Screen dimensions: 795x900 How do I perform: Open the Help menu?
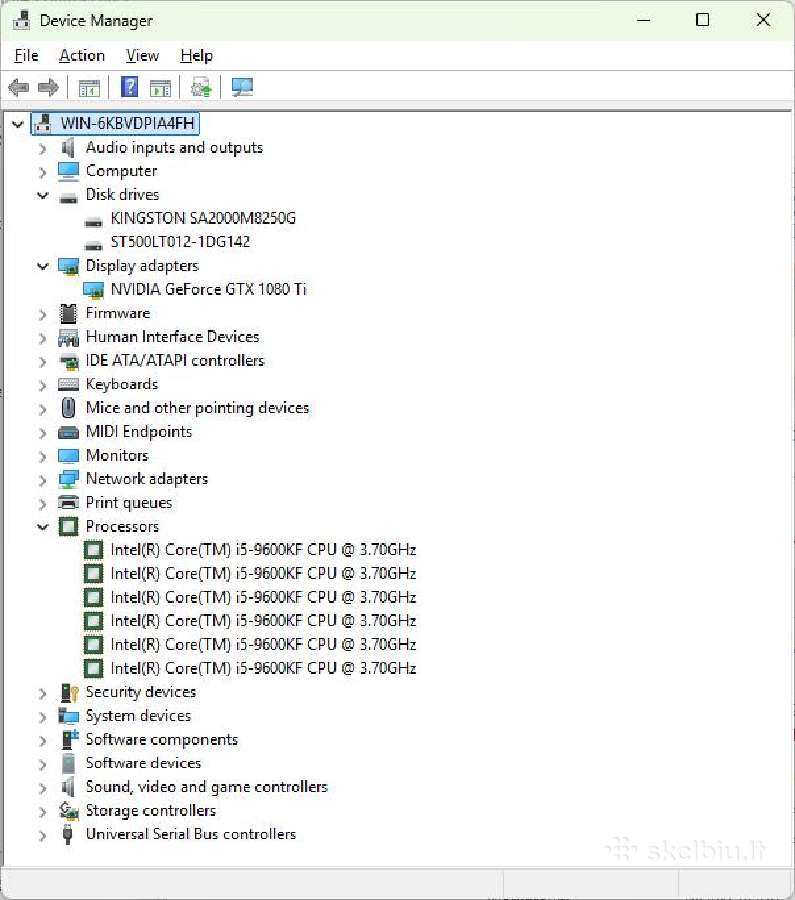click(x=196, y=56)
